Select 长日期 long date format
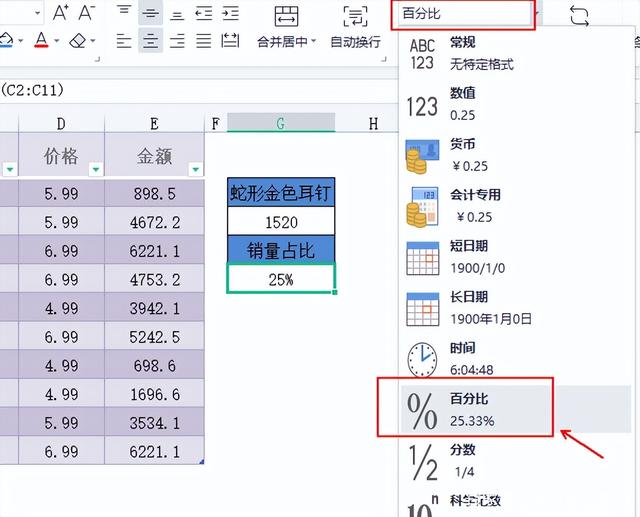 (x=516, y=308)
